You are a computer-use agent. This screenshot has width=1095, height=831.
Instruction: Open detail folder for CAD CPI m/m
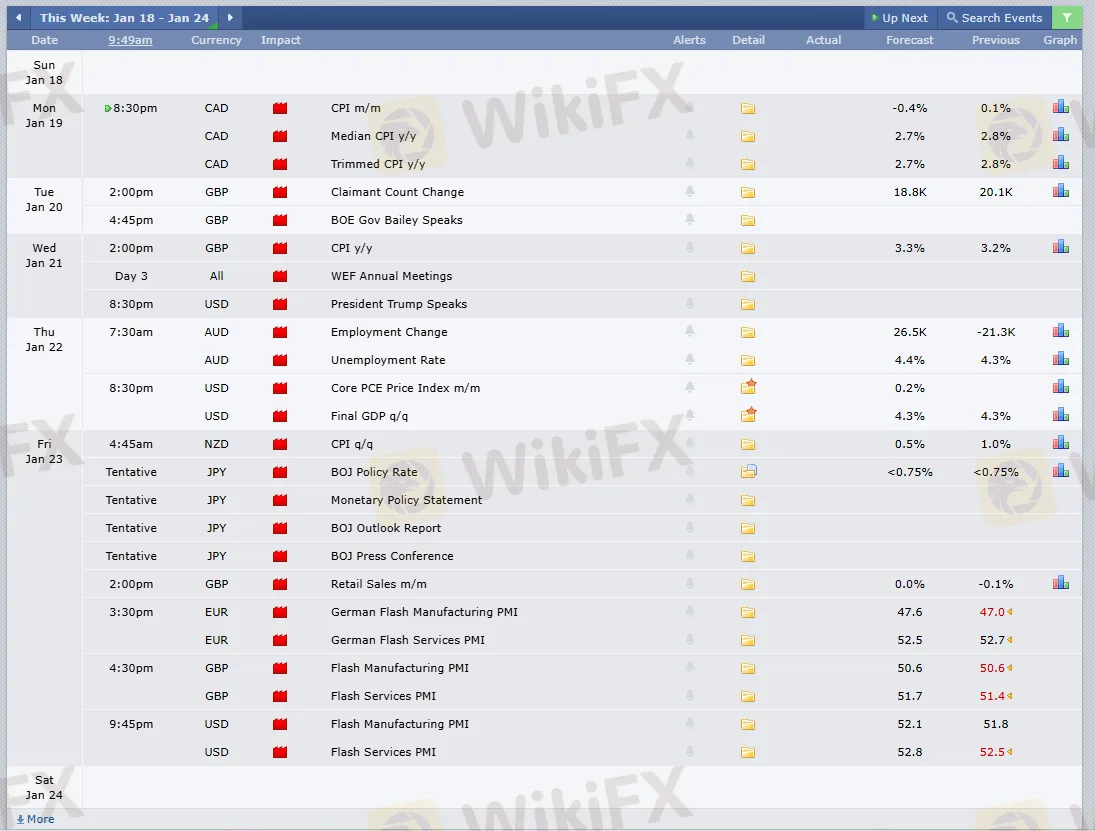[747, 108]
